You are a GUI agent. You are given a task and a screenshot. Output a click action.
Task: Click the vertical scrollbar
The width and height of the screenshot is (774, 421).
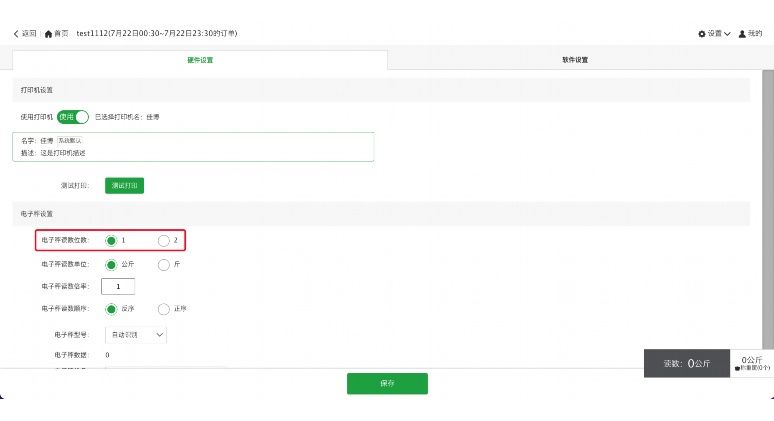click(x=768, y=210)
